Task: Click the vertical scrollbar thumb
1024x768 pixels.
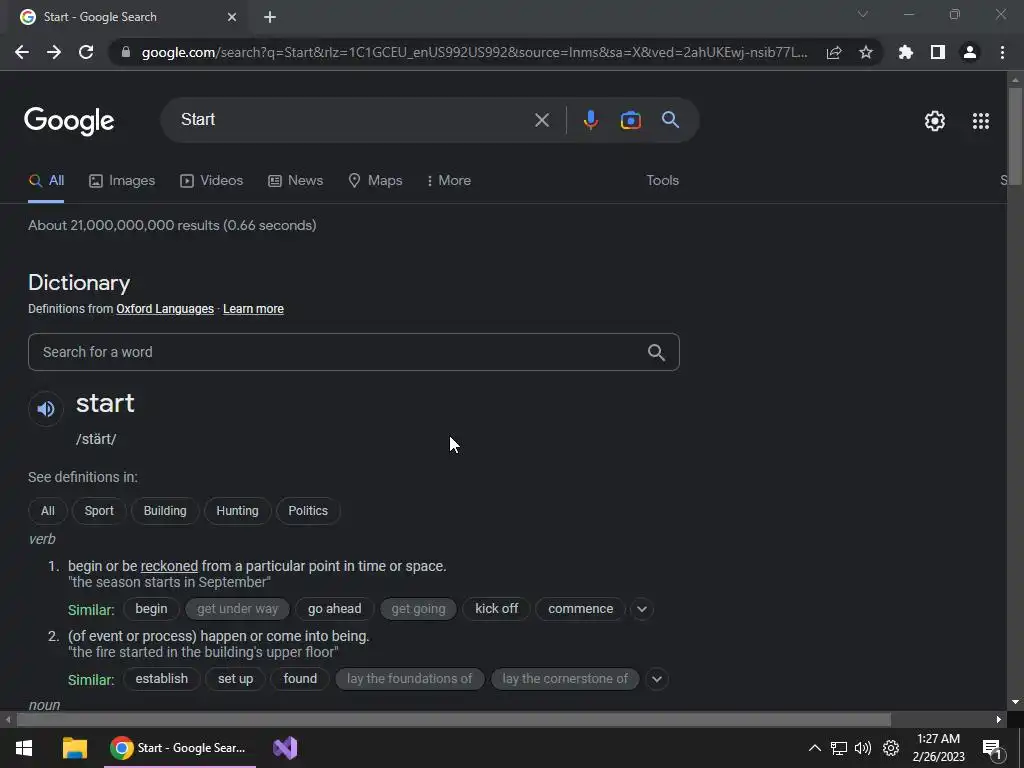Action: [x=1015, y=136]
